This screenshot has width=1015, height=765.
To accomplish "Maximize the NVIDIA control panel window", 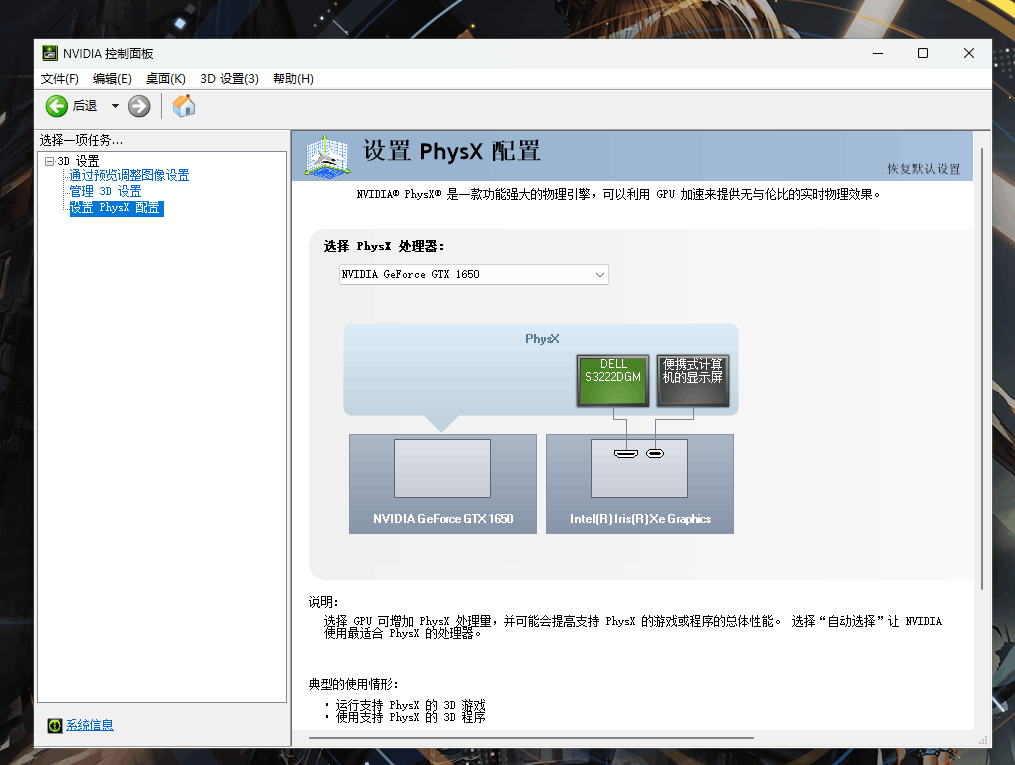I will (x=923, y=54).
